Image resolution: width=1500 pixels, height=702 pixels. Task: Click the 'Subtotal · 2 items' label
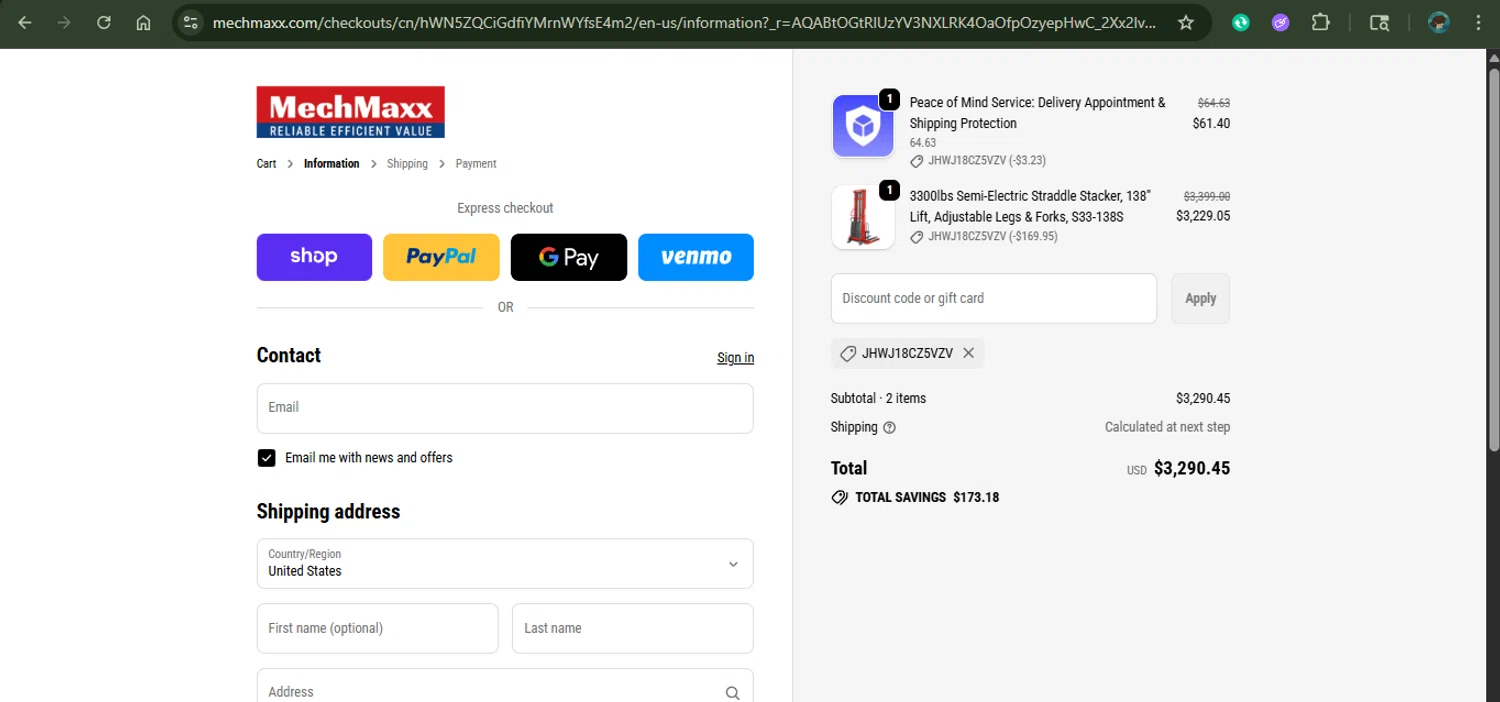(x=878, y=398)
